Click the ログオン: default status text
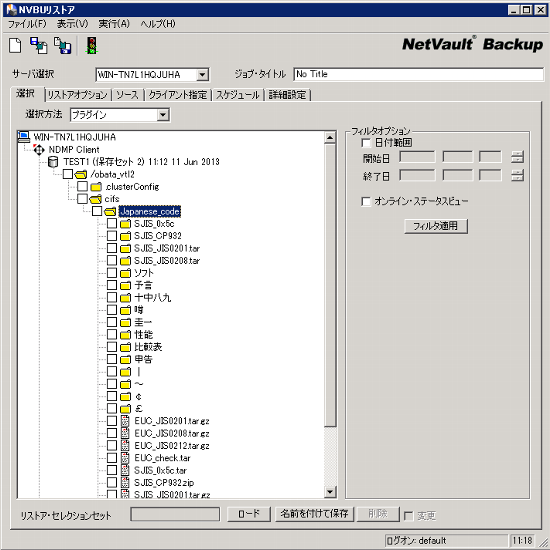550x550 pixels. tap(416, 541)
